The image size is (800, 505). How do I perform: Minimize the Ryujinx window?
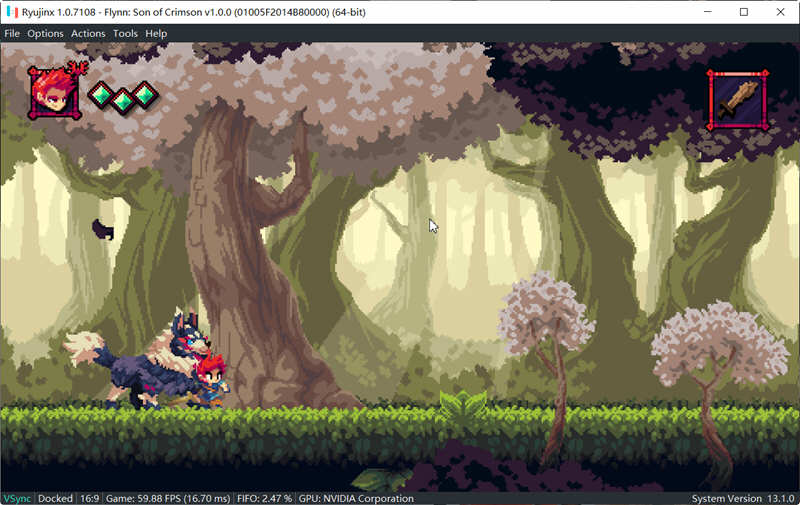[x=708, y=12]
